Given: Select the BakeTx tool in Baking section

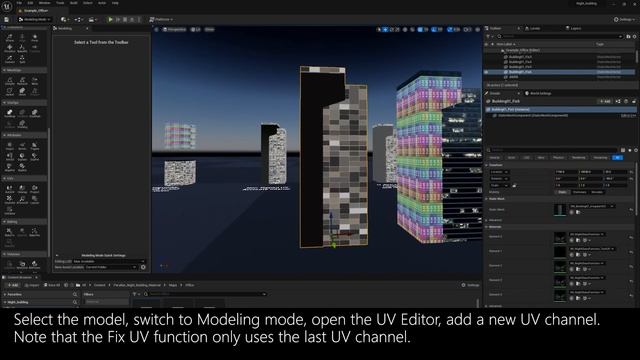Looking at the screenshot, I should (9, 232).
